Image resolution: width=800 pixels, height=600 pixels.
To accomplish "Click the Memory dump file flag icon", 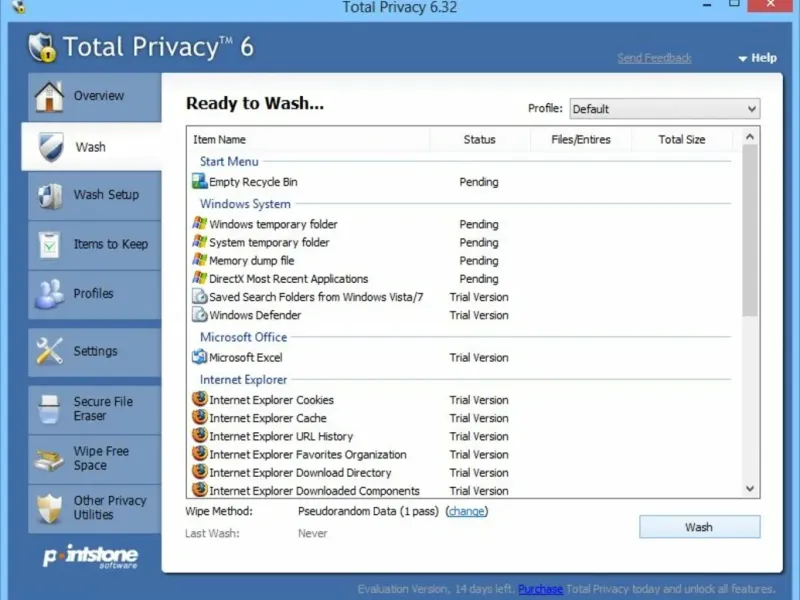I will pos(199,260).
